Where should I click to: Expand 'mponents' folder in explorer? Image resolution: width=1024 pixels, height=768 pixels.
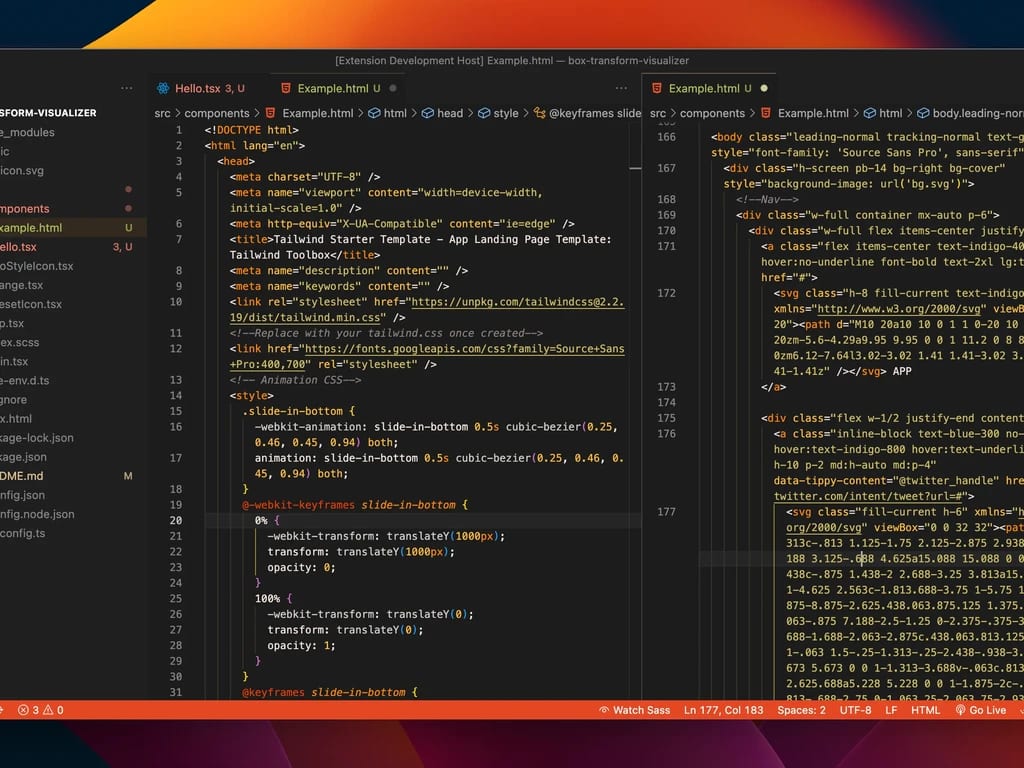25,209
